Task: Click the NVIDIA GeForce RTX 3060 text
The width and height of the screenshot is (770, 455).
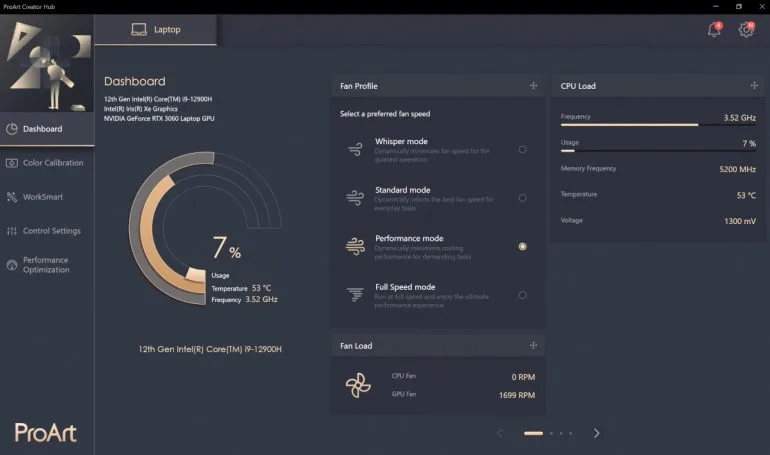Action: (x=159, y=118)
